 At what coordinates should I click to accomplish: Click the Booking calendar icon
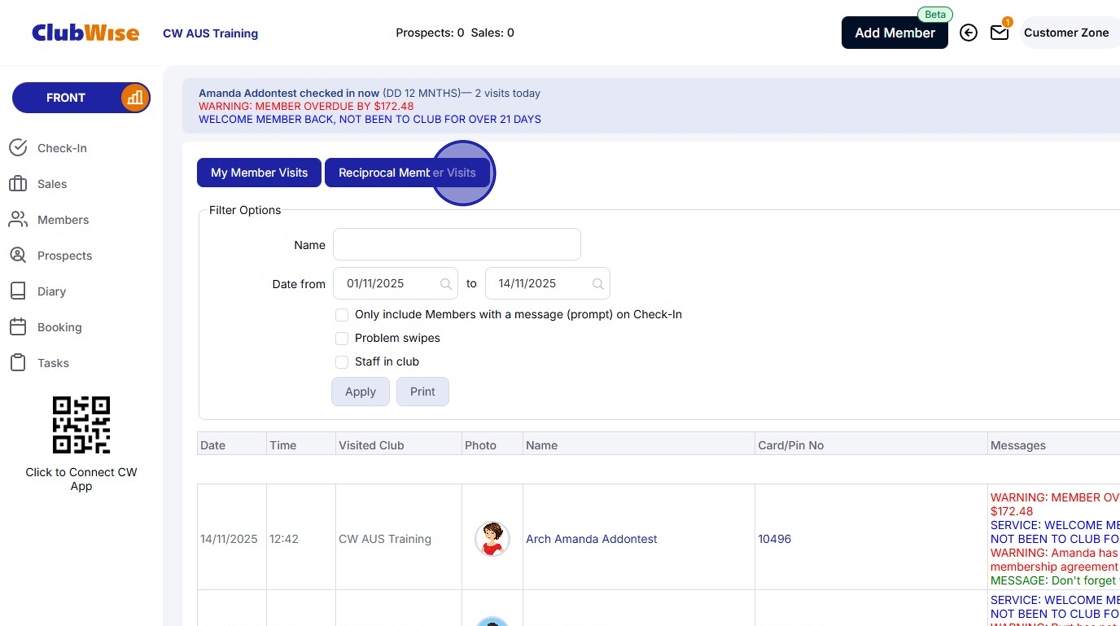point(18,327)
